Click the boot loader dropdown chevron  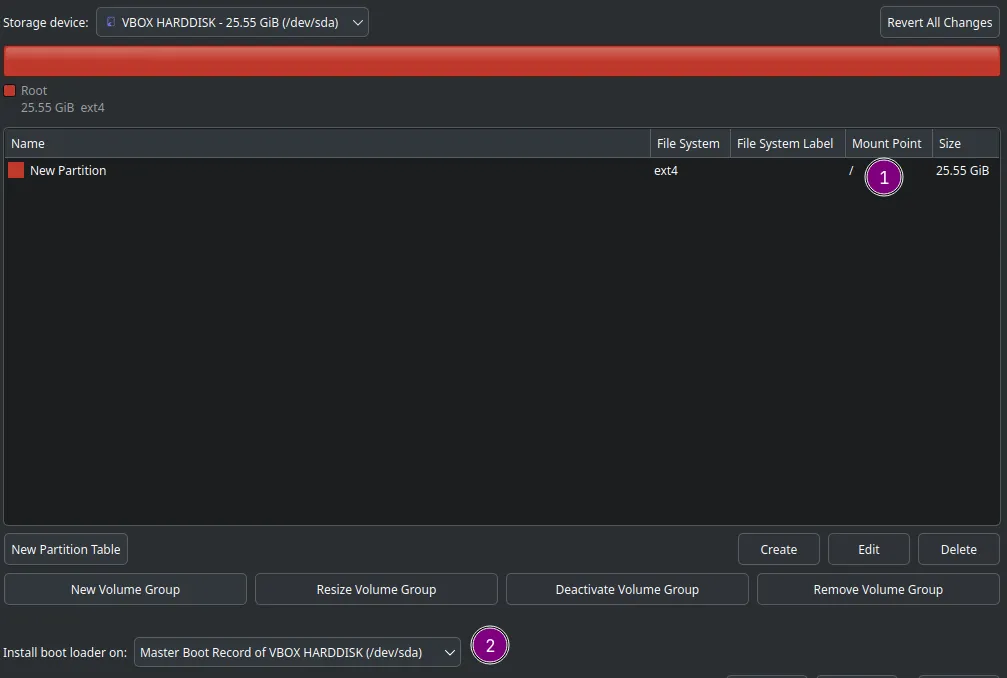pos(450,652)
